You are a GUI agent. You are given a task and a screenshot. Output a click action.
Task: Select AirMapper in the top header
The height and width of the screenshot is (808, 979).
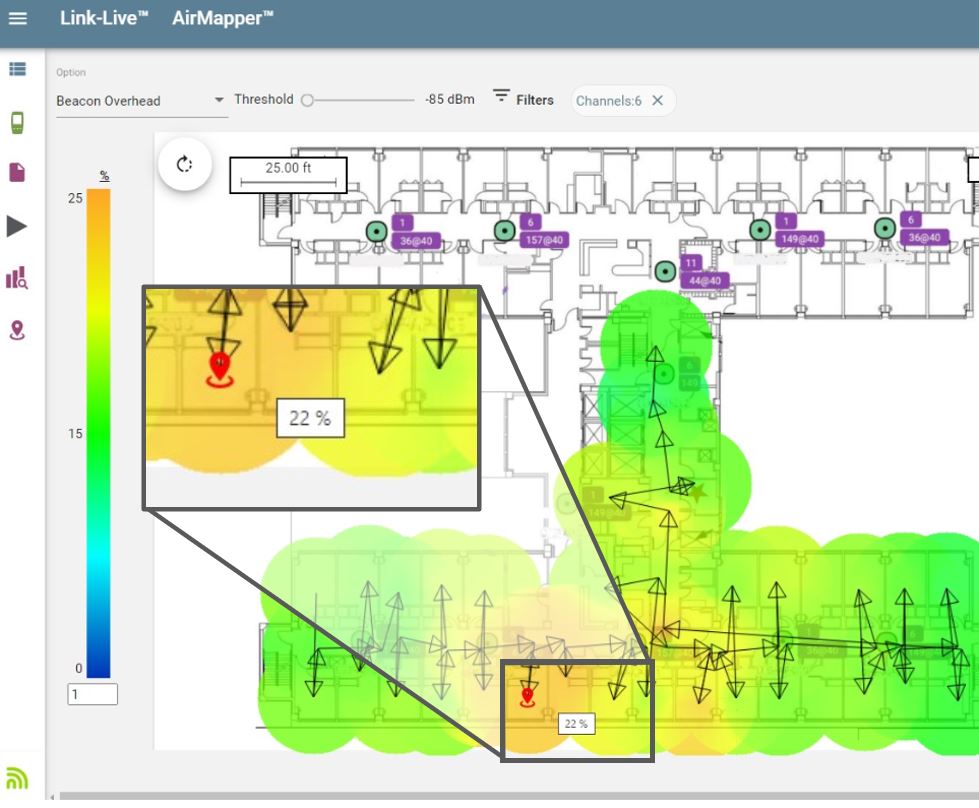click(221, 17)
